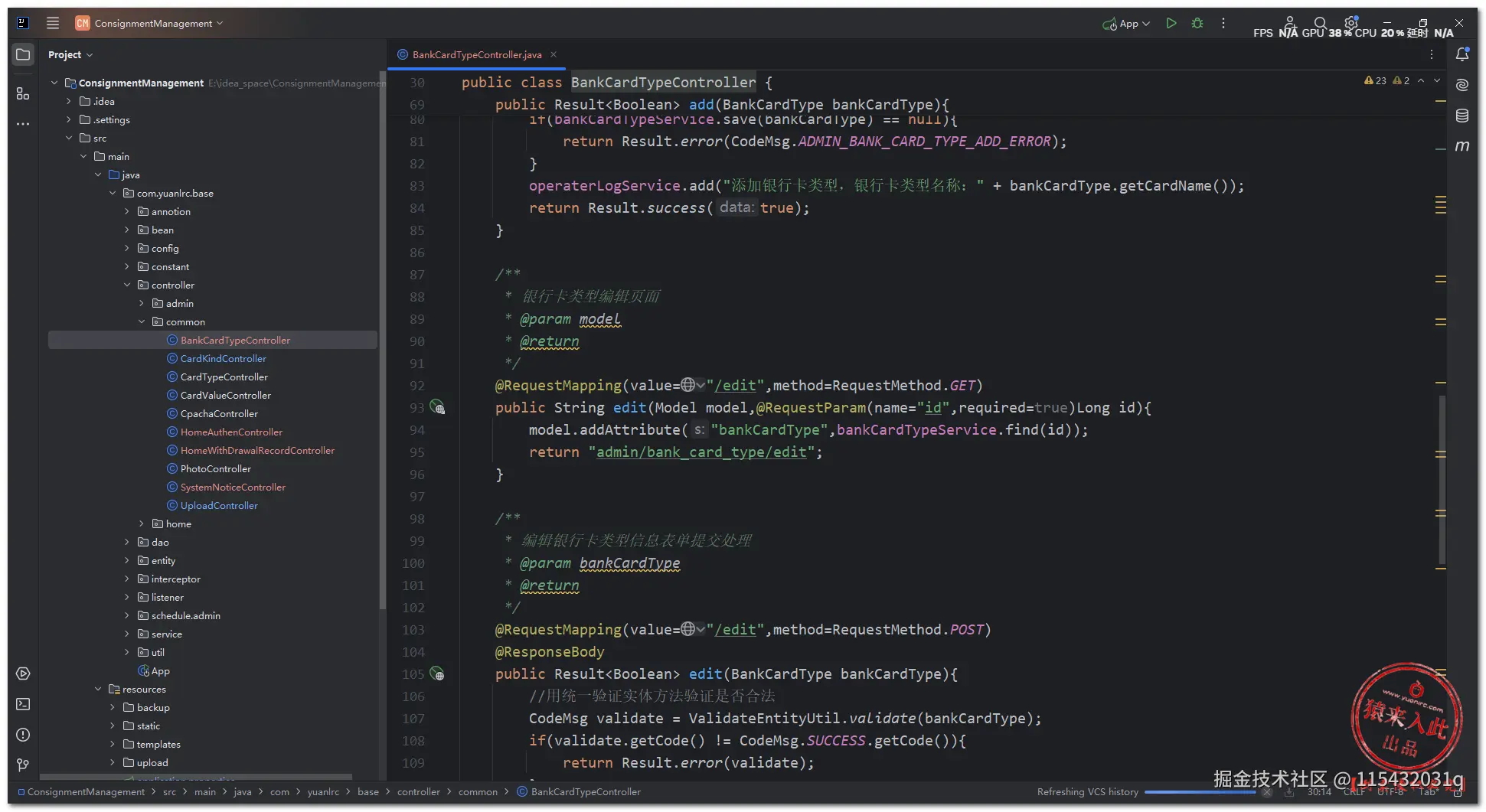Screen dimensions: 1486x812
Task: Open the Services tool window
Action: 23,673
